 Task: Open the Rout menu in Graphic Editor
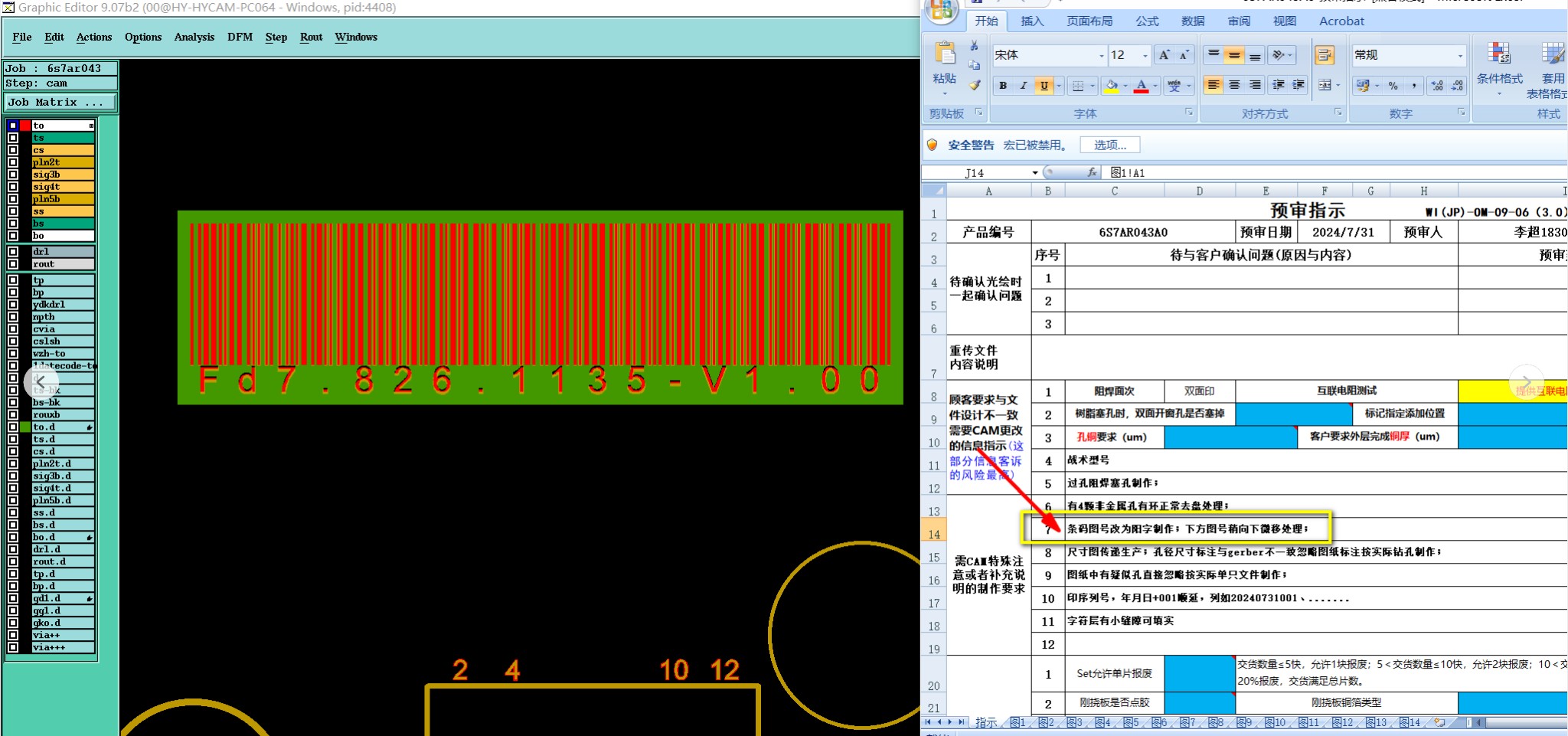point(311,37)
